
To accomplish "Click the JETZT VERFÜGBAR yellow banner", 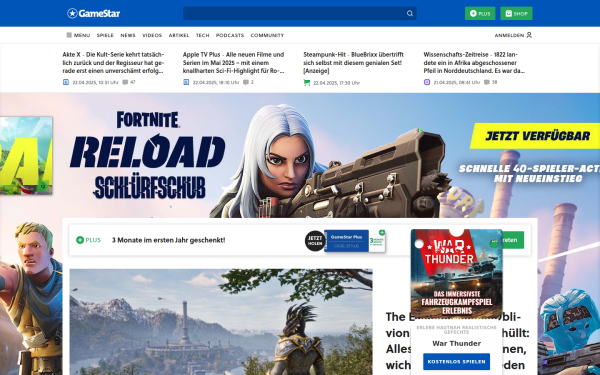I will pyautogui.click(x=536, y=136).
